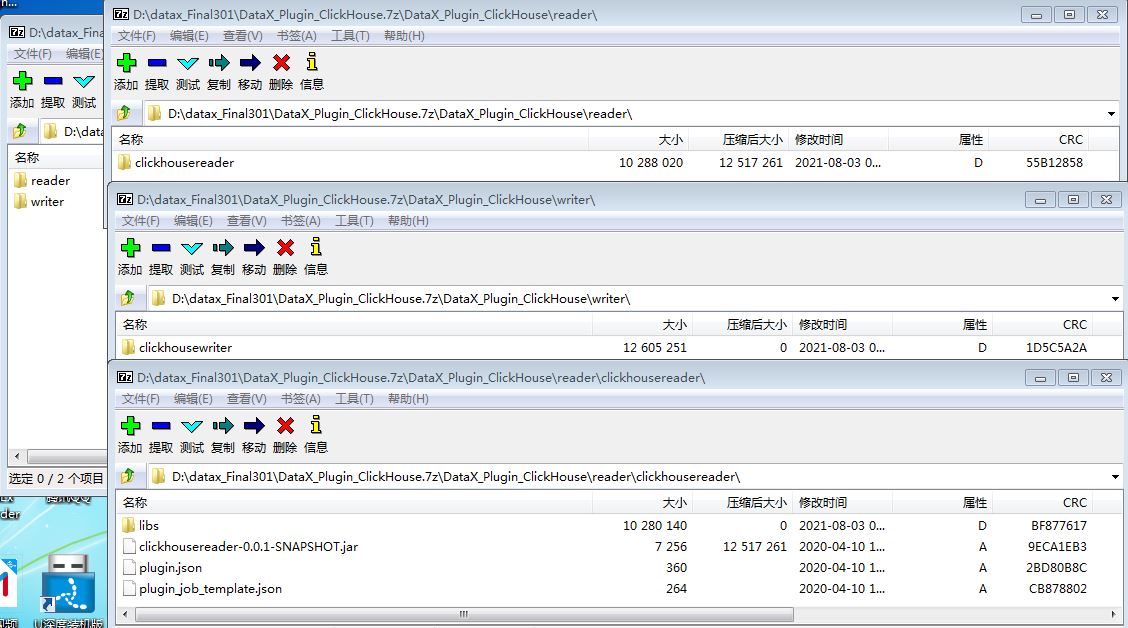
Task: Expand address dropdown in writer window
Action: (1115, 299)
